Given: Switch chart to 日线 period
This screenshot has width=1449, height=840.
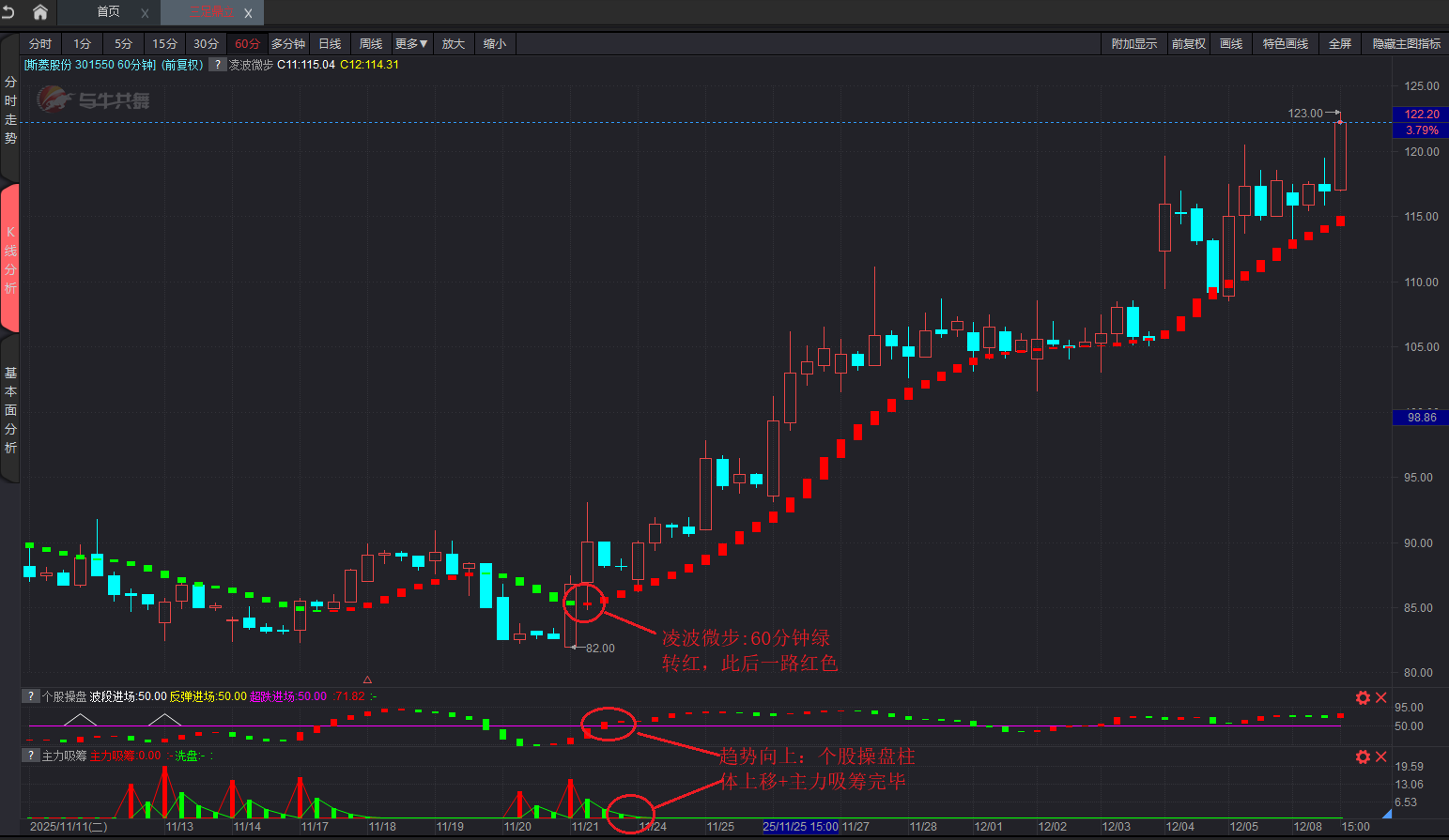Looking at the screenshot, I should pyautogui.click(x=330, y=44).
